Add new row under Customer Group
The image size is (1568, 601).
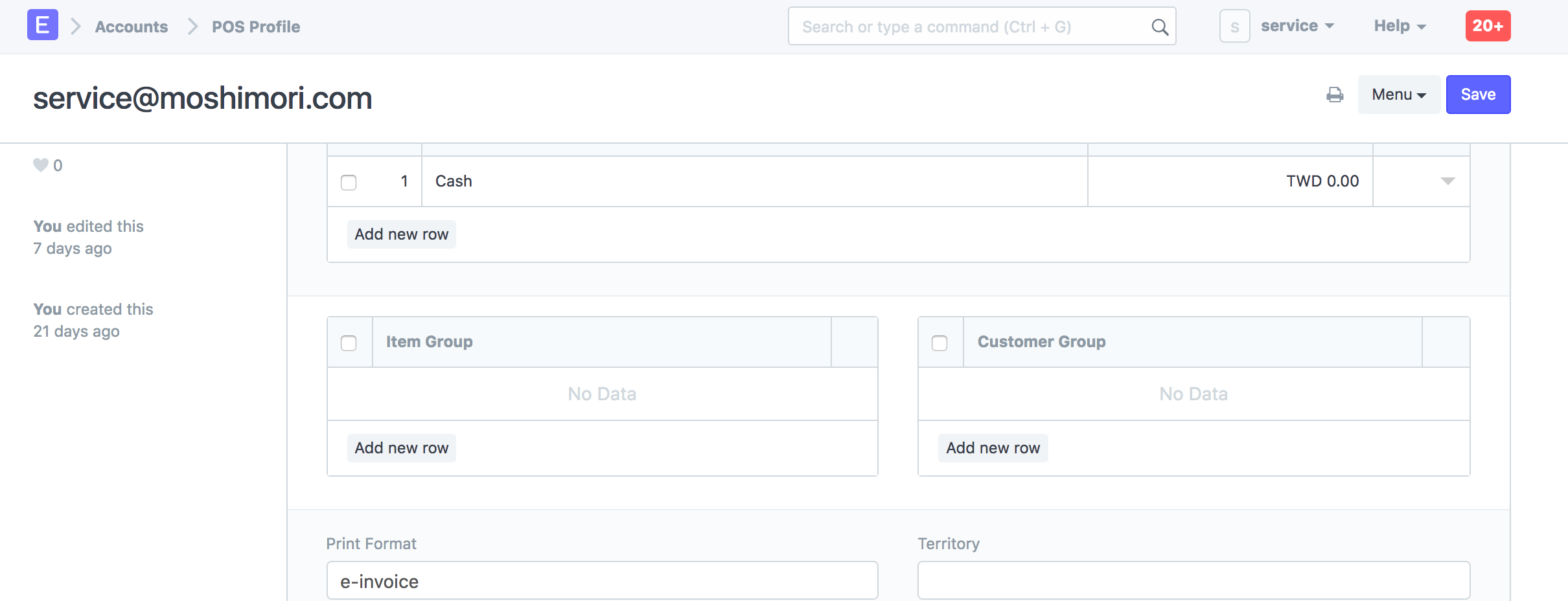993,448
